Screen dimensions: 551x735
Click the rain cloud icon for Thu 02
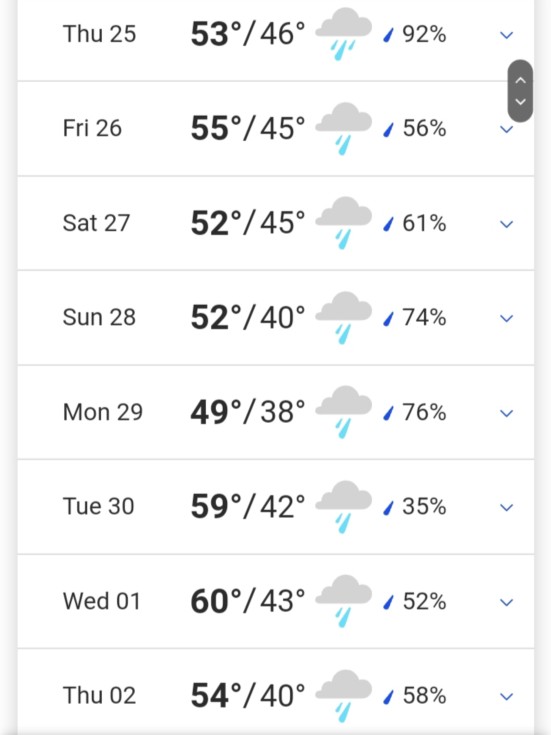click(343, 696)
